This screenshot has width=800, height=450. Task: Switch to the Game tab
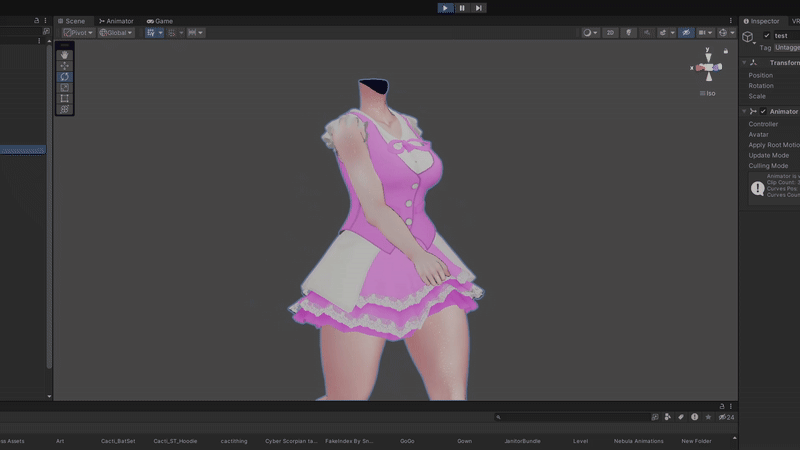tap(160, 21)
